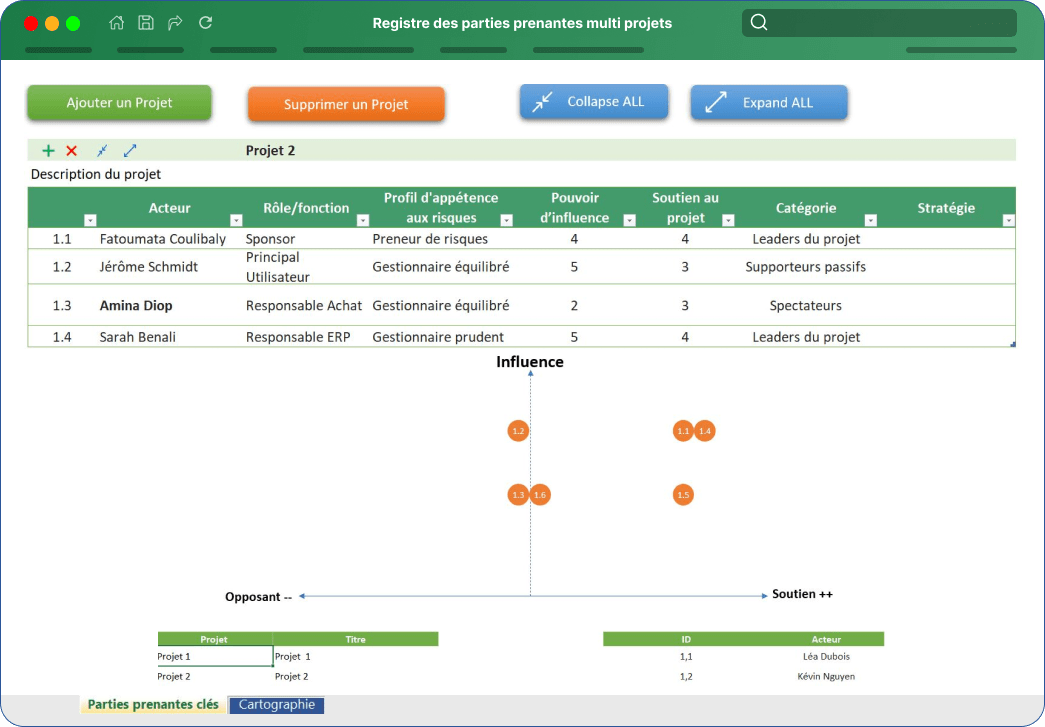Select the orange 1.5 bubble on the chart
This screenshot has width=1045, height=727.
[683, 495]
